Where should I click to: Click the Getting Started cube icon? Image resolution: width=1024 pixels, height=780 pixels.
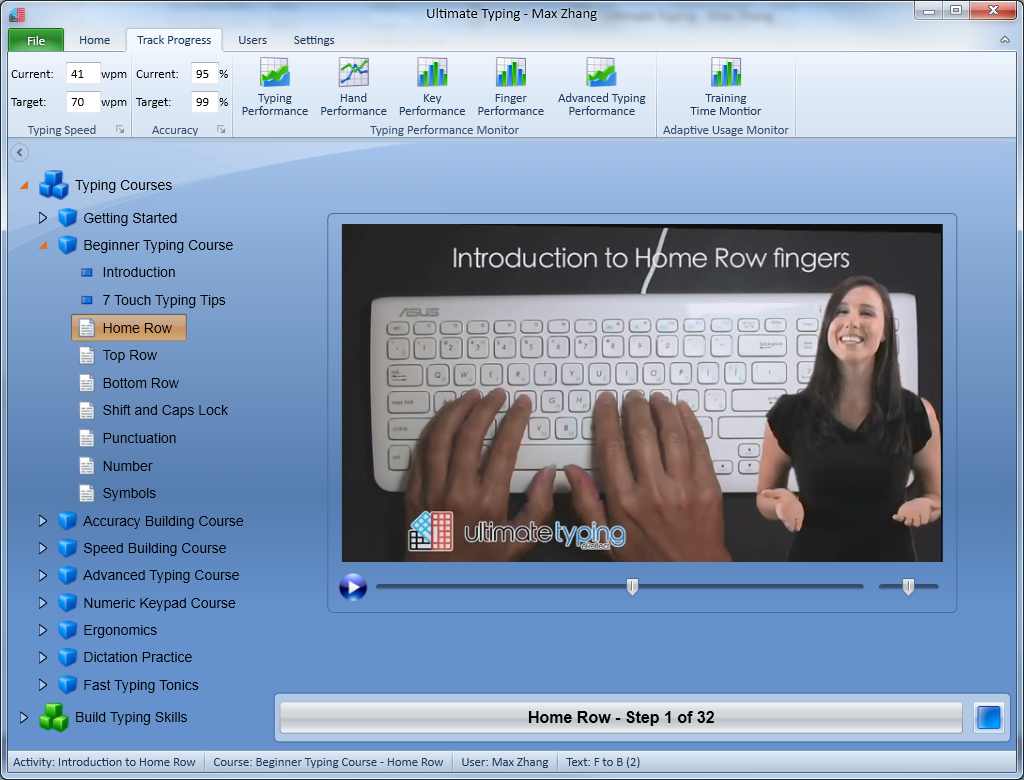point(68,218)
